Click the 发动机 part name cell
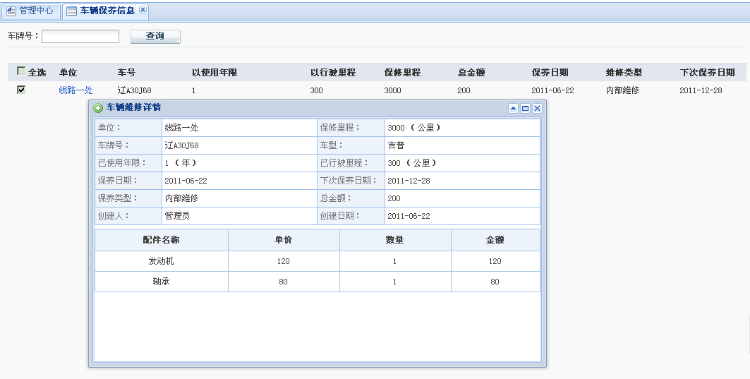This screenshot has height=379, width=750. coord(161,261)
